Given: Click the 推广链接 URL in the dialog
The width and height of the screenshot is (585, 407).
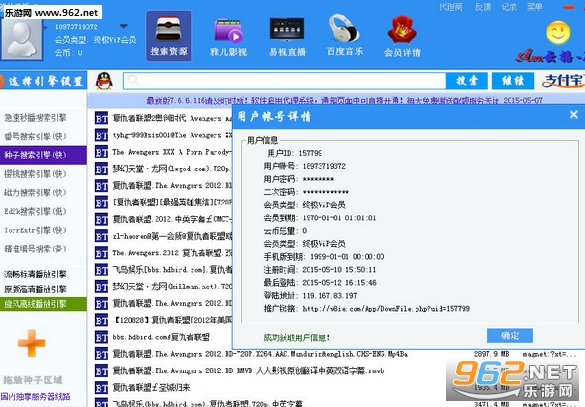Looking at the screenshot, I should coord(386,309).
